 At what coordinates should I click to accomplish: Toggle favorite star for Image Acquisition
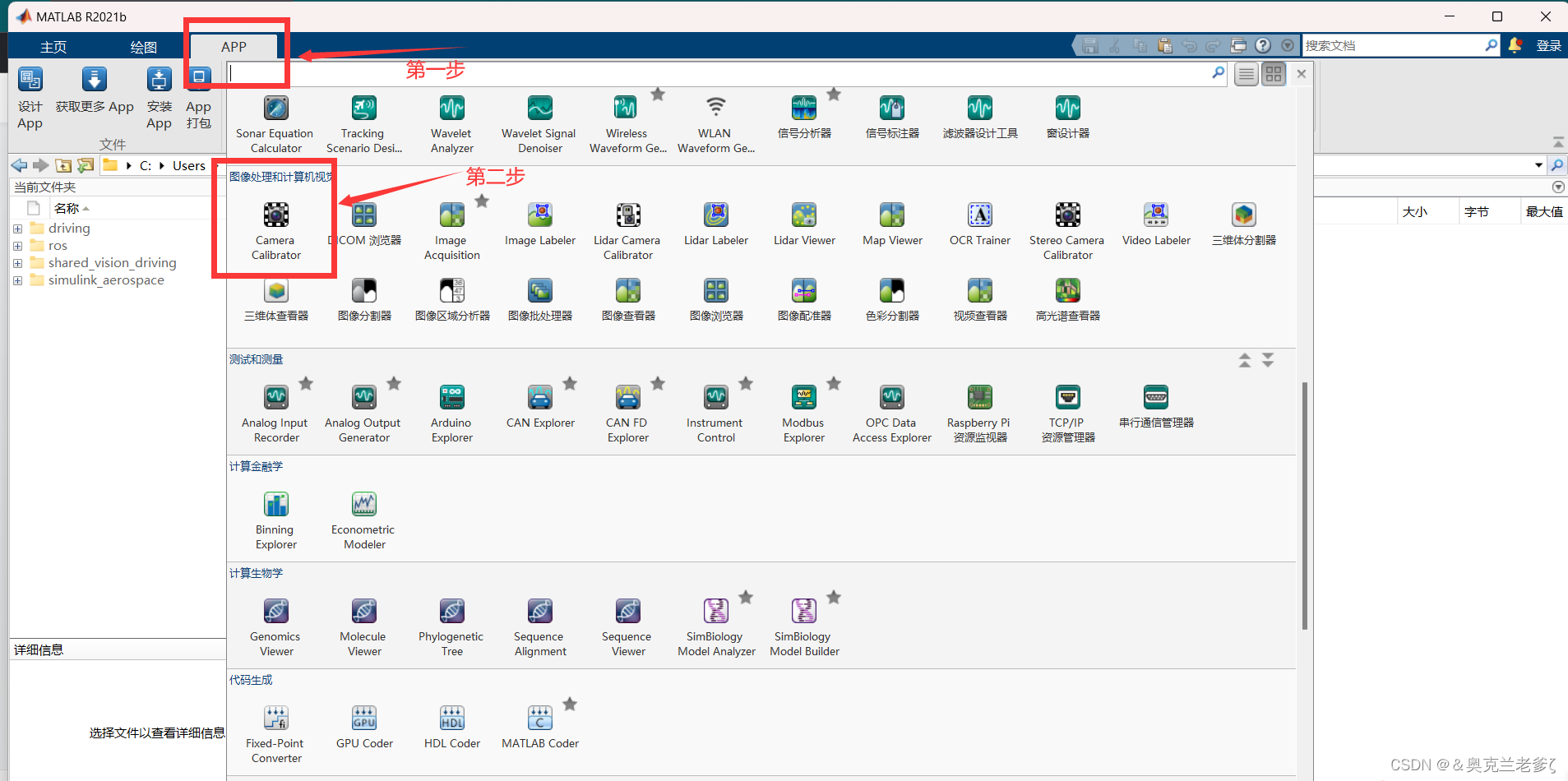[482, 201]
